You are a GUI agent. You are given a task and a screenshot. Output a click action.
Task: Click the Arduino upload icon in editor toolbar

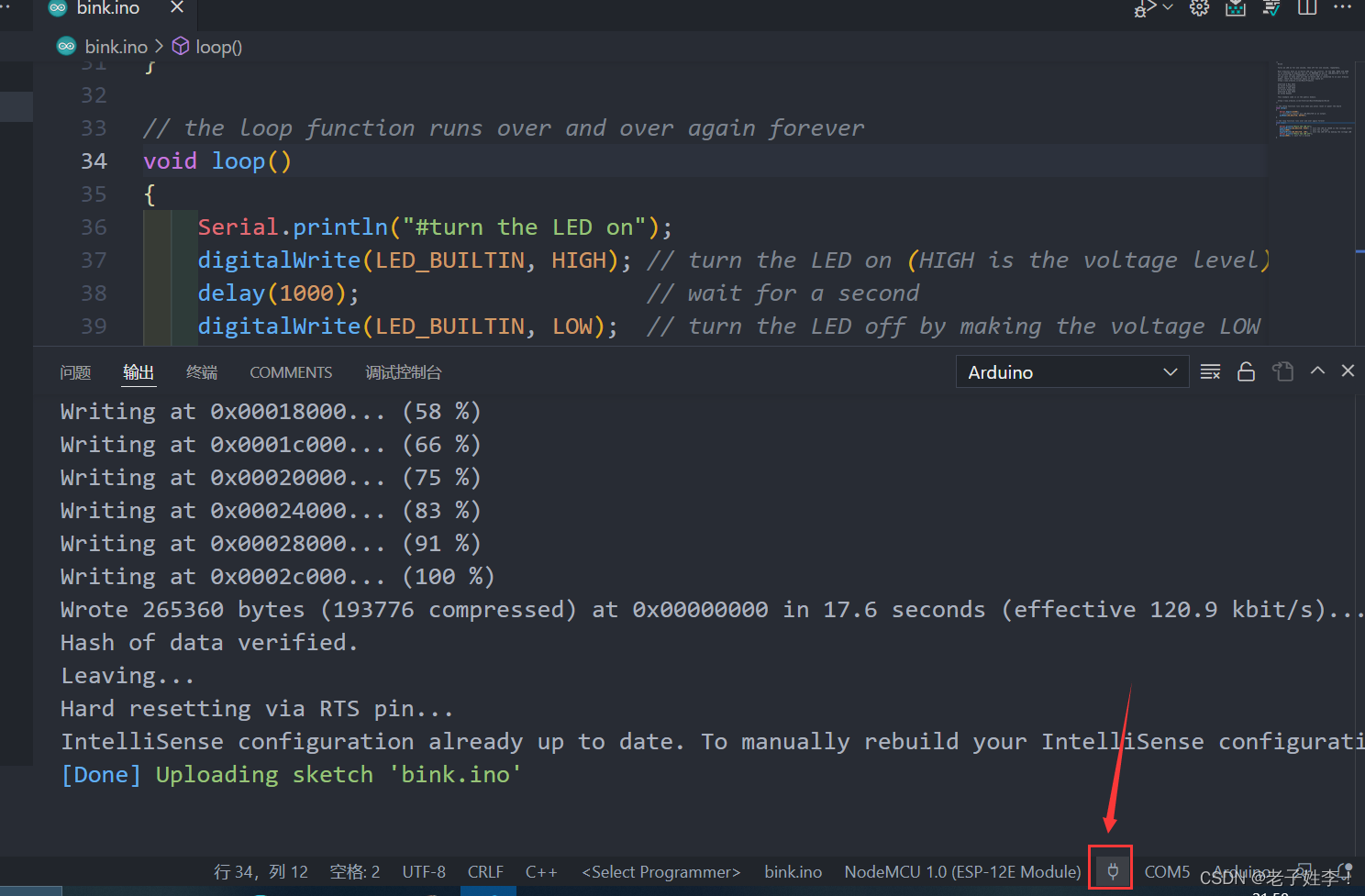click(1236, 8)
